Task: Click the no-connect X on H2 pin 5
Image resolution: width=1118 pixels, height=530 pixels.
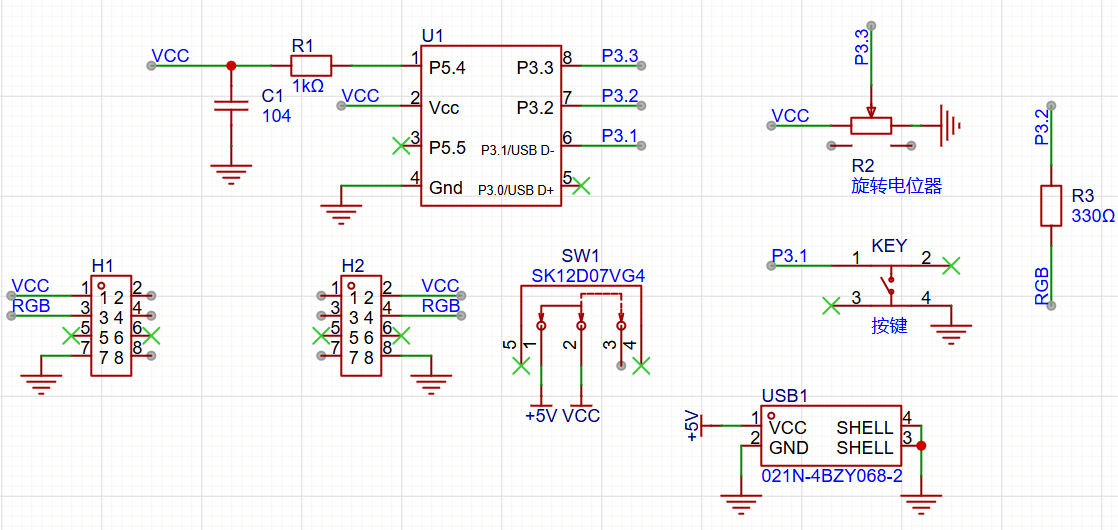Action: click(322, 335)
